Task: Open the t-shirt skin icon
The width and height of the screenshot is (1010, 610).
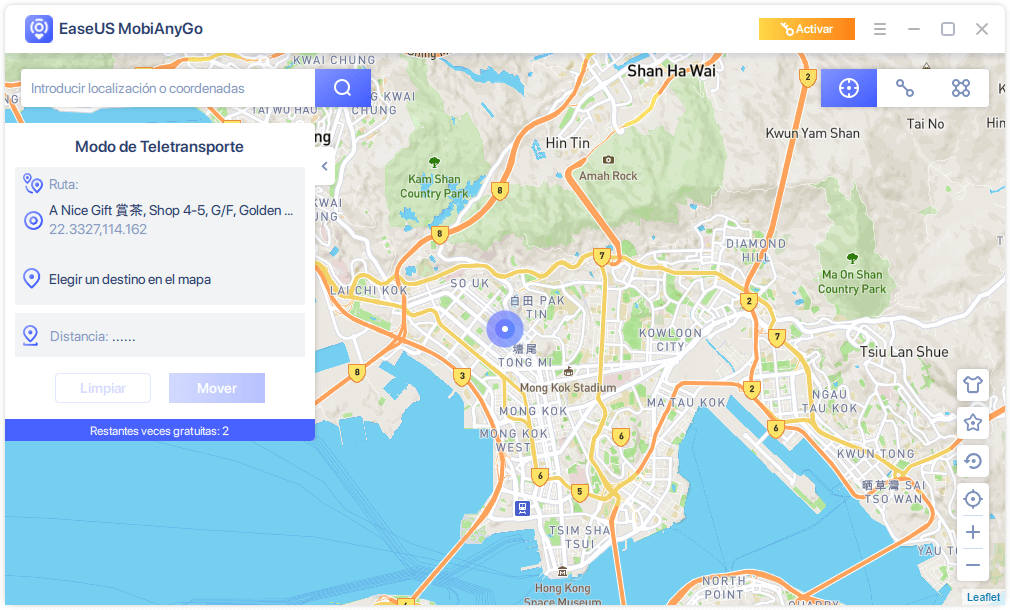Action: pos(973,384)
